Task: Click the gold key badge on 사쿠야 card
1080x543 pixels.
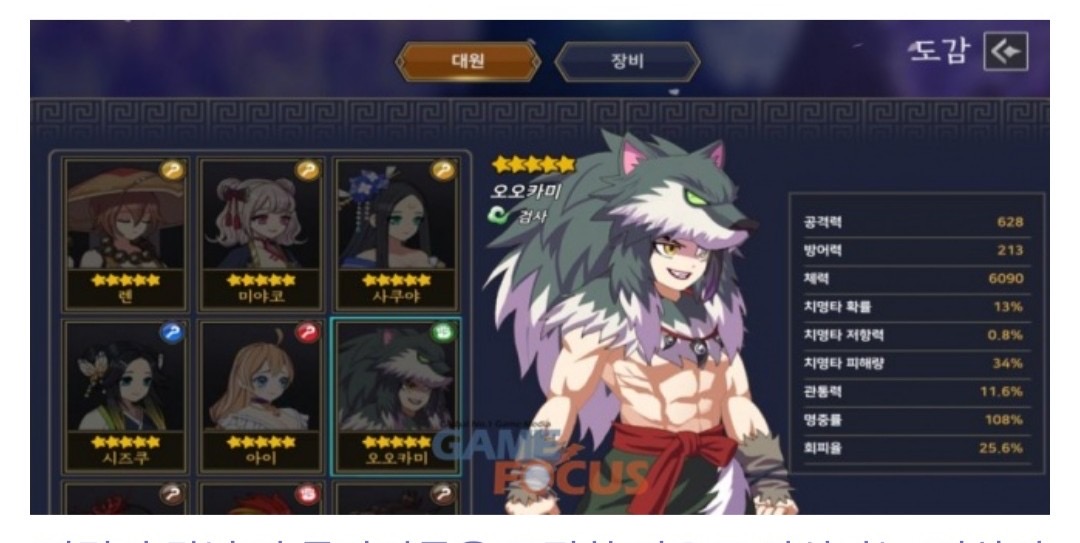Action: coord(443,170)
